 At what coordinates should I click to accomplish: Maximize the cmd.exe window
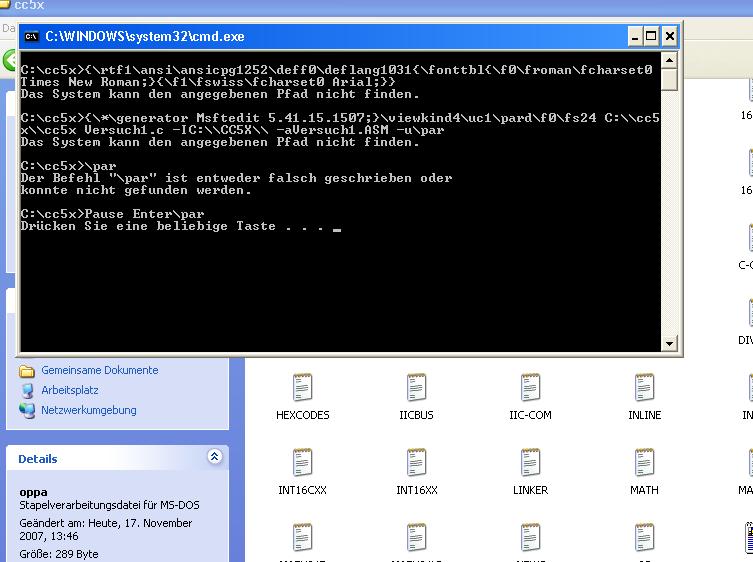click(651, 37)
